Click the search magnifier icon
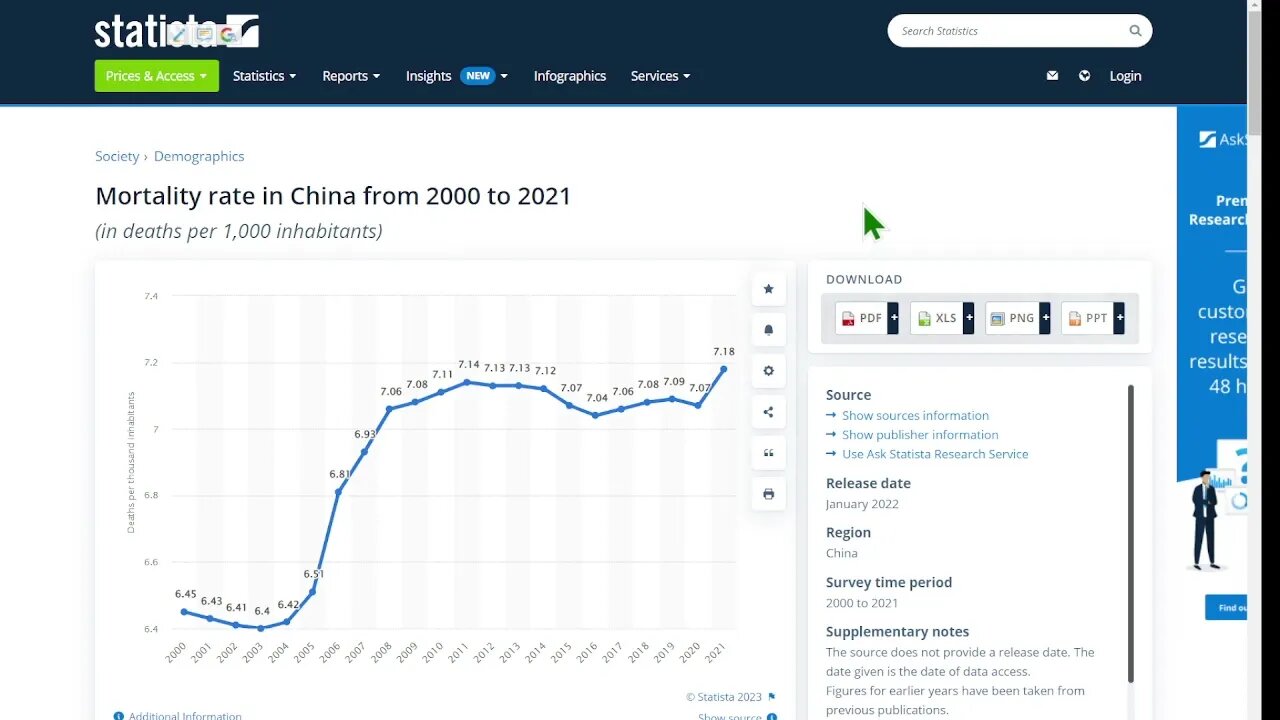 [x=1135, y=31]
